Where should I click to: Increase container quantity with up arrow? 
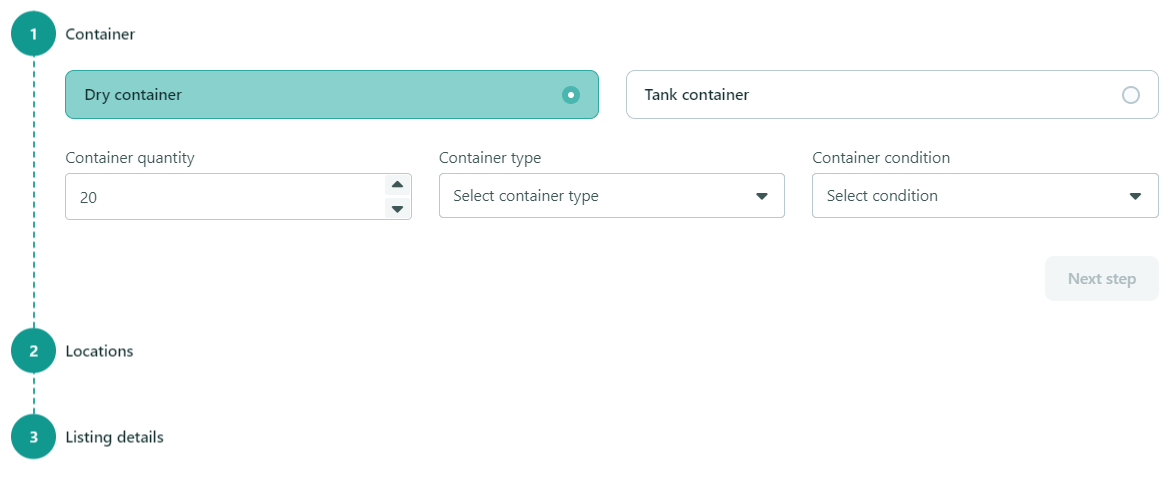pos(397,185)
